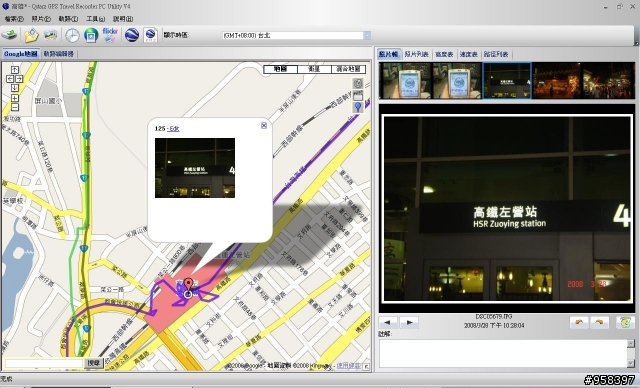The width and height of the screenshot is (640, 388).
Task: Click the photo comment text box
Action: (503, 353)
